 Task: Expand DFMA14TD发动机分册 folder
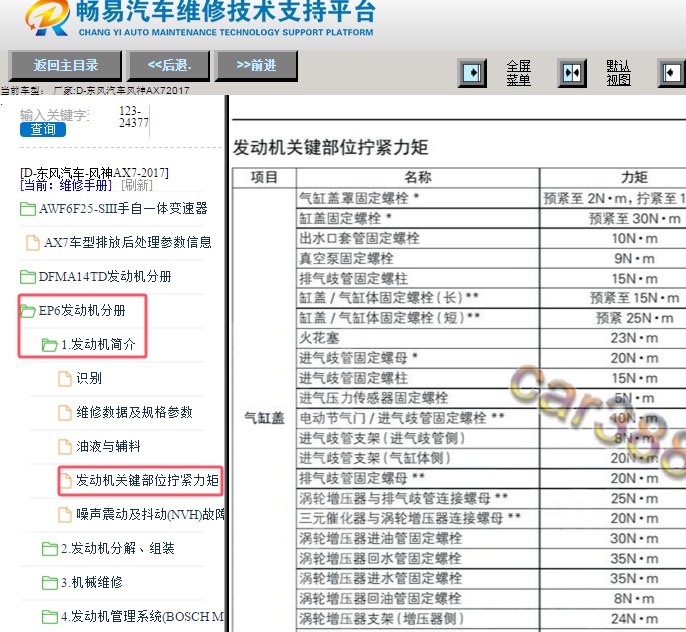tap(105, 276)
